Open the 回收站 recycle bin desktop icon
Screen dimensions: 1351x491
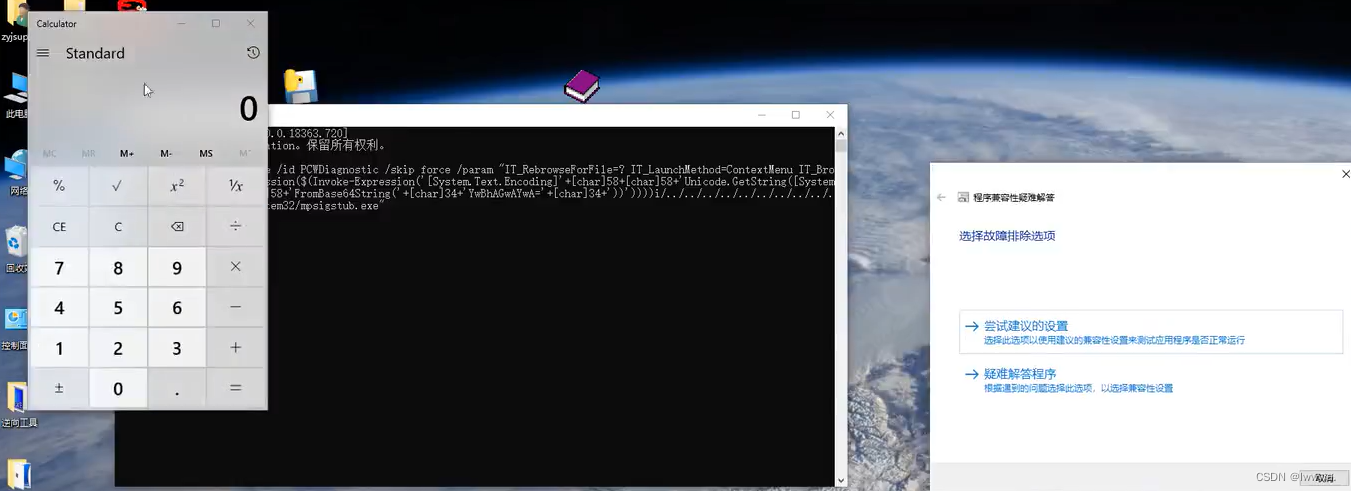pyautogui.click(x=16, y=250)
